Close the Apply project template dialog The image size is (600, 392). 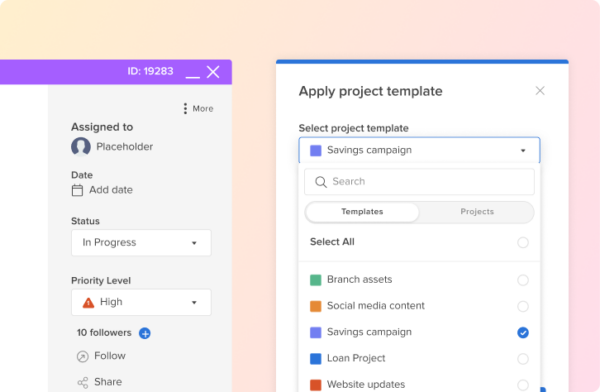click(x=540, y=91)
